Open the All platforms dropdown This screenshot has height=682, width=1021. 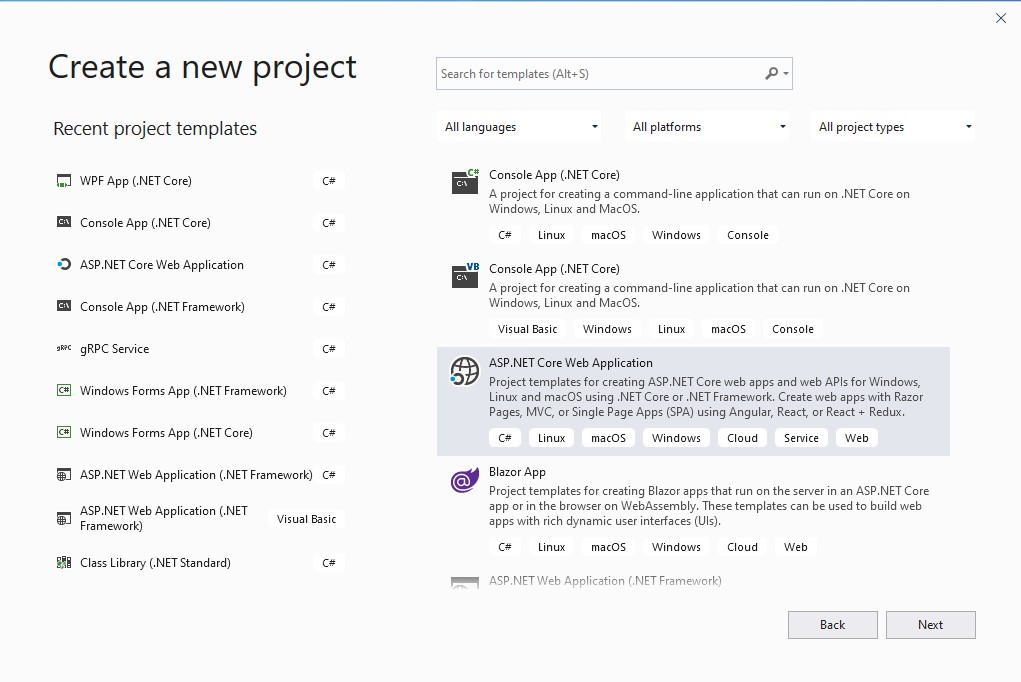pyautogui.click(x=707, y=126)
